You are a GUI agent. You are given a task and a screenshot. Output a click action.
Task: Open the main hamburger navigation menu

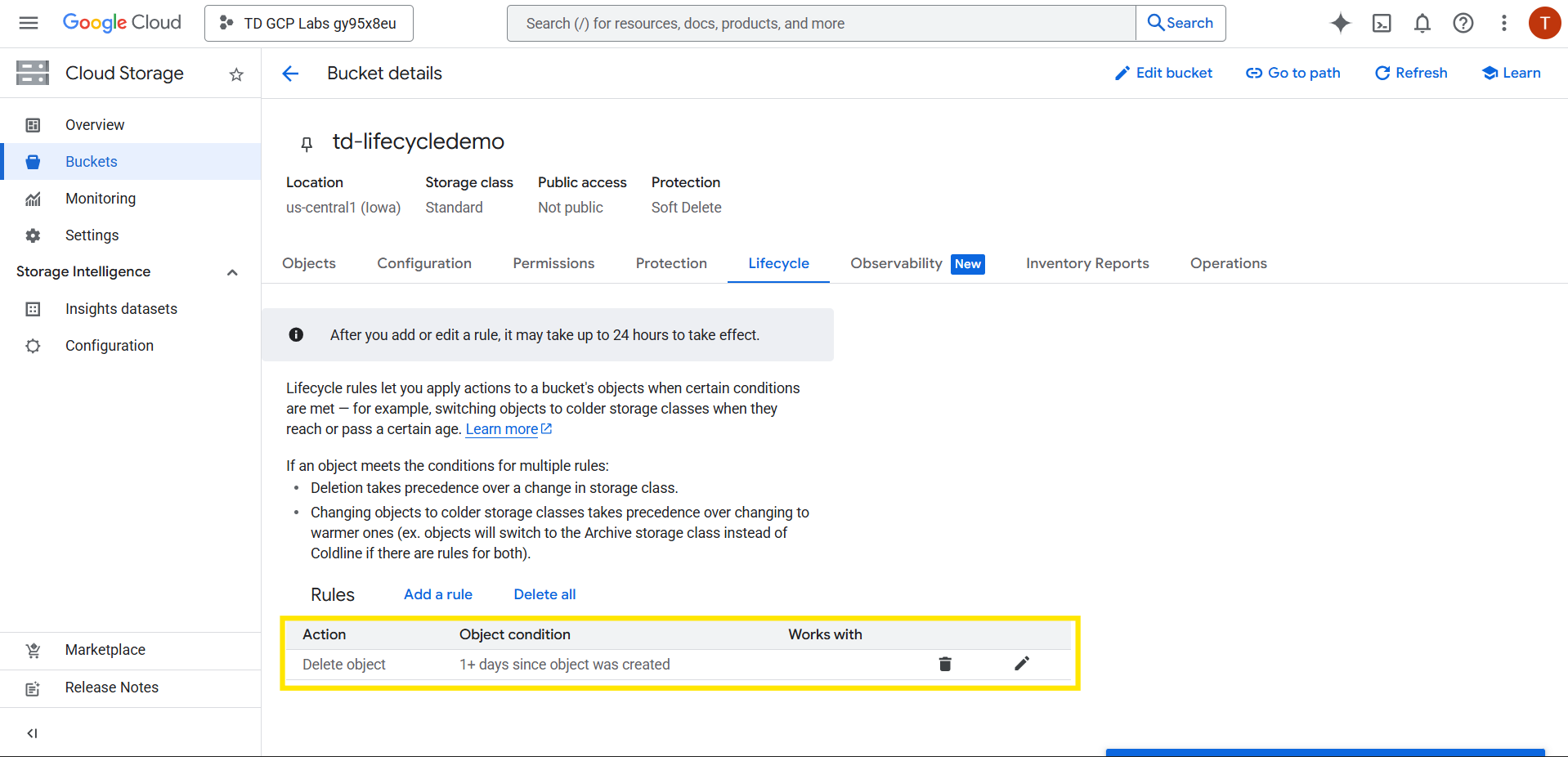[29, 23]
